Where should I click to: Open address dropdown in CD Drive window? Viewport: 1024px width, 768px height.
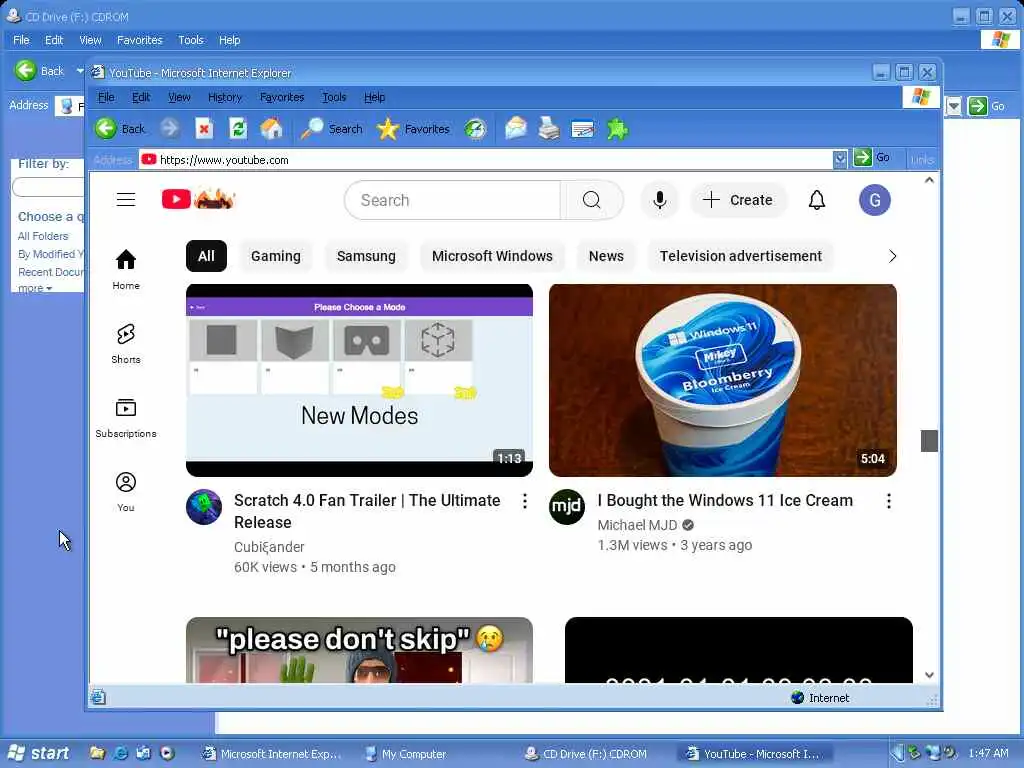point(953,106)
